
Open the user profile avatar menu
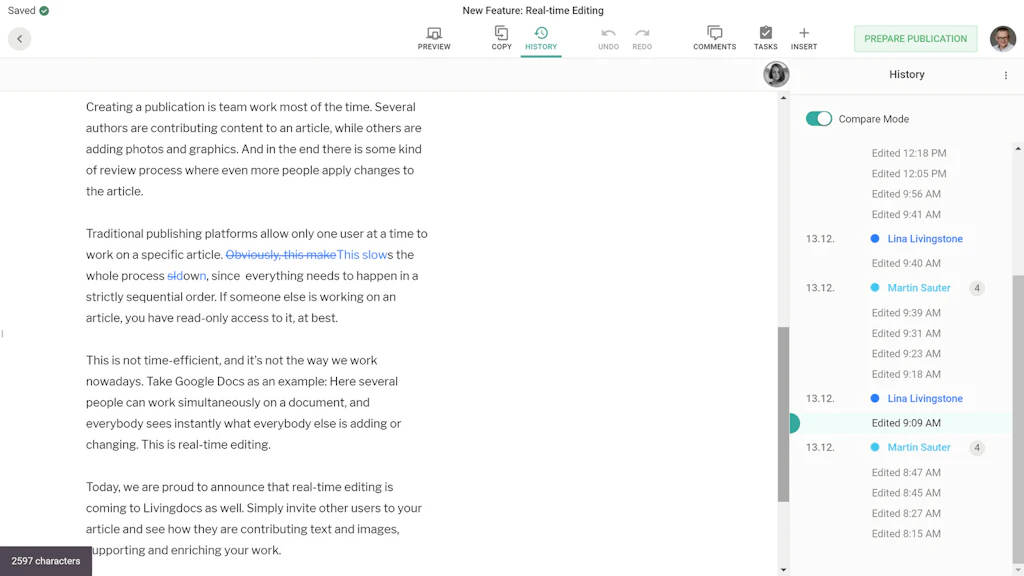[1002, 39]
